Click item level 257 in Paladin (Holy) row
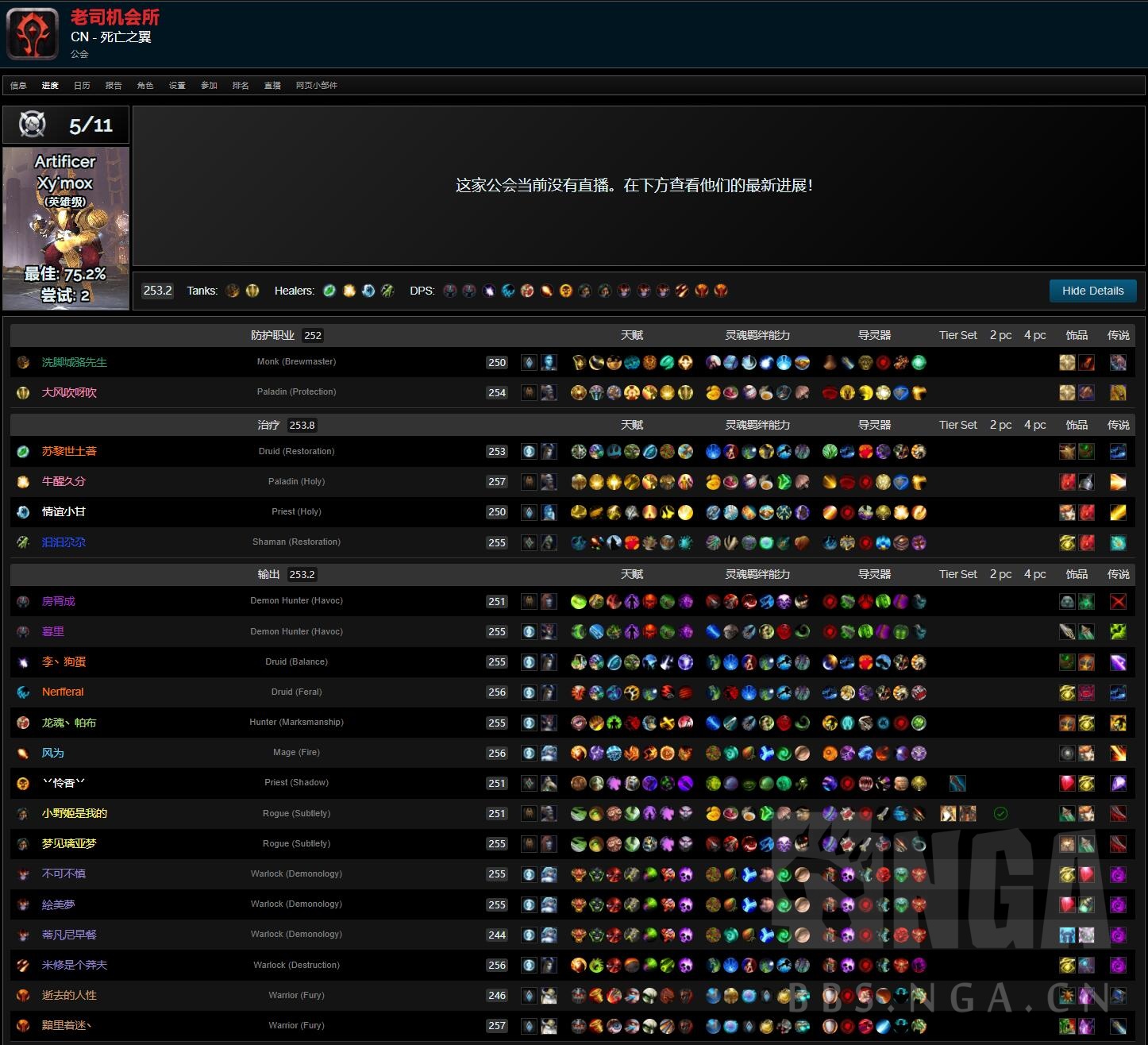Image resolution: width=1148 pixels, height=1045 pixels. (497, 481)
